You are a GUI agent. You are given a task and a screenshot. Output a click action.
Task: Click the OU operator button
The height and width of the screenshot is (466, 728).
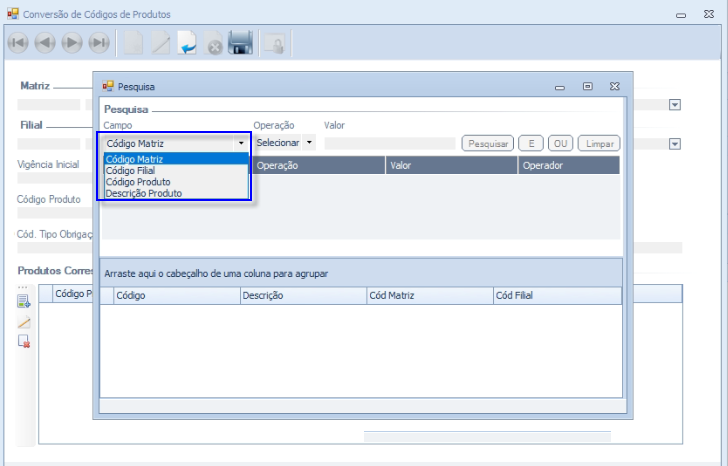pos(560,143)
